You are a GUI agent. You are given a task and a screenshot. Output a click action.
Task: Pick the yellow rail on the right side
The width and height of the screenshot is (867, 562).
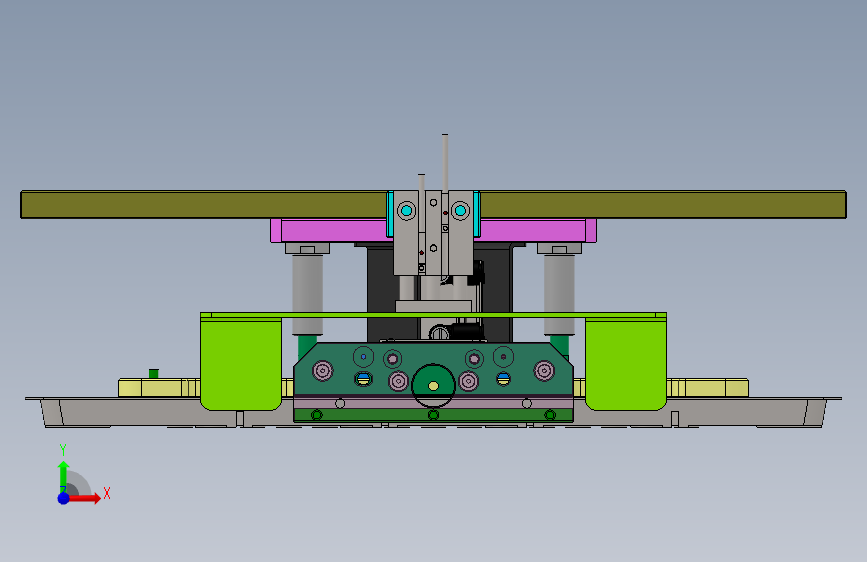click(x=708, y=388)
